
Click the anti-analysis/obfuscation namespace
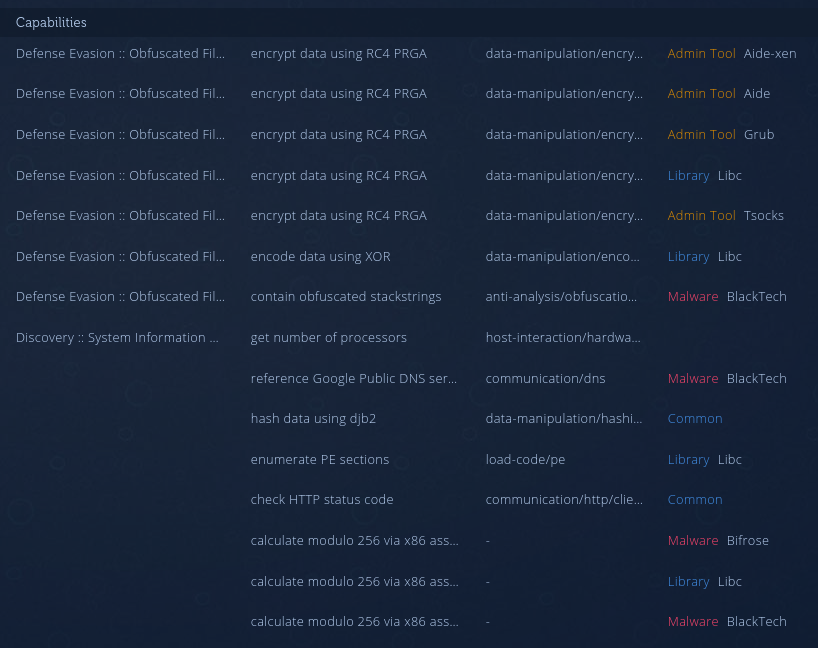[x=561, y=296]
